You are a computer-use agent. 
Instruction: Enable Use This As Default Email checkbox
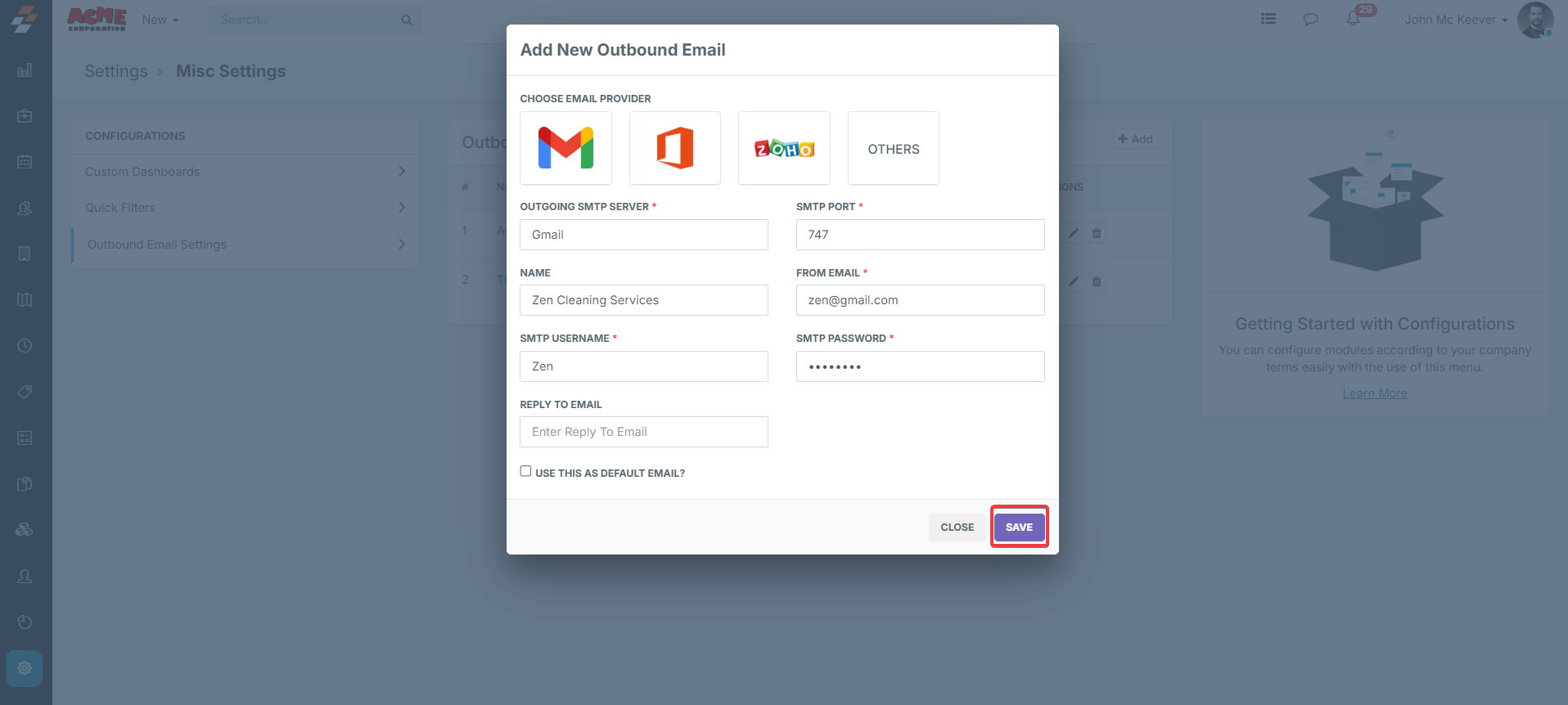(x=525, y=471)
